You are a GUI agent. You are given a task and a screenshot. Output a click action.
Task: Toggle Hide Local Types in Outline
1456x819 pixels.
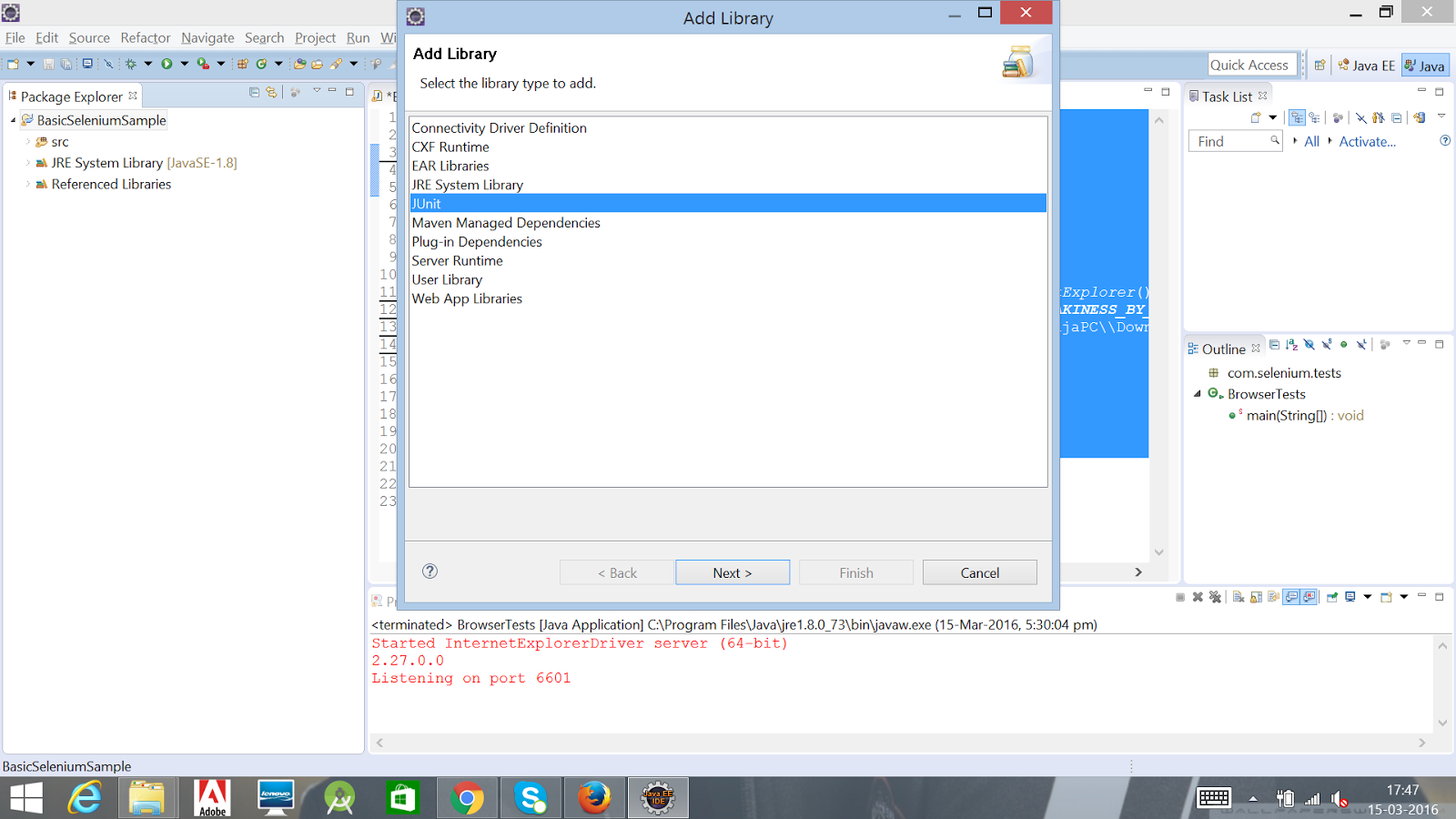point(1361,345)
